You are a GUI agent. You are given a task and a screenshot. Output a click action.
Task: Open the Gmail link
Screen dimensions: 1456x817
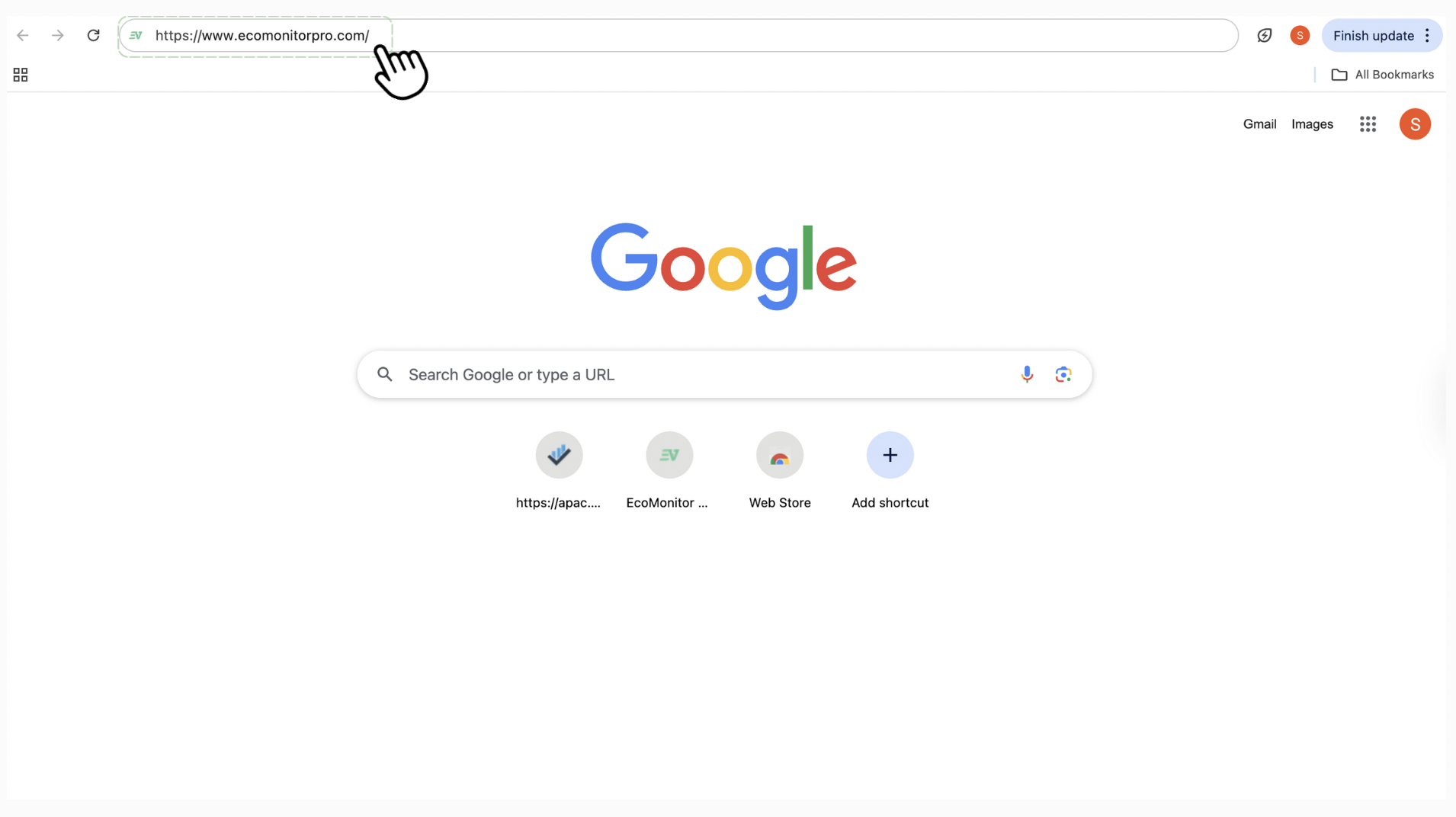click(x=1259, y=124)
